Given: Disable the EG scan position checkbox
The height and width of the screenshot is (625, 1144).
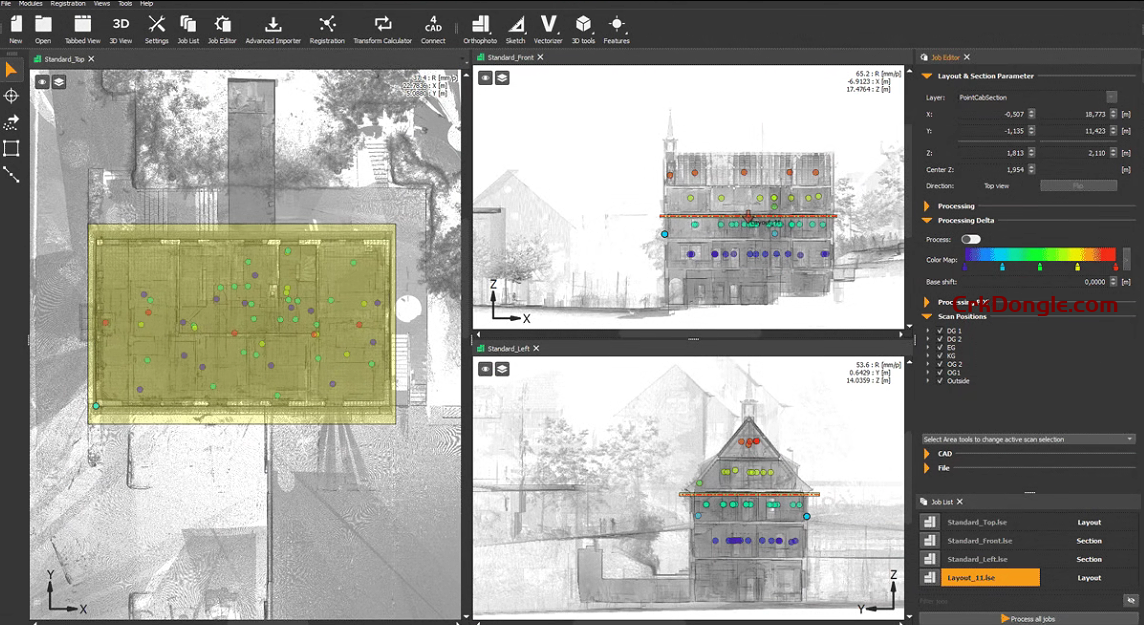Looking at the screenshot, I should (938, 348).
